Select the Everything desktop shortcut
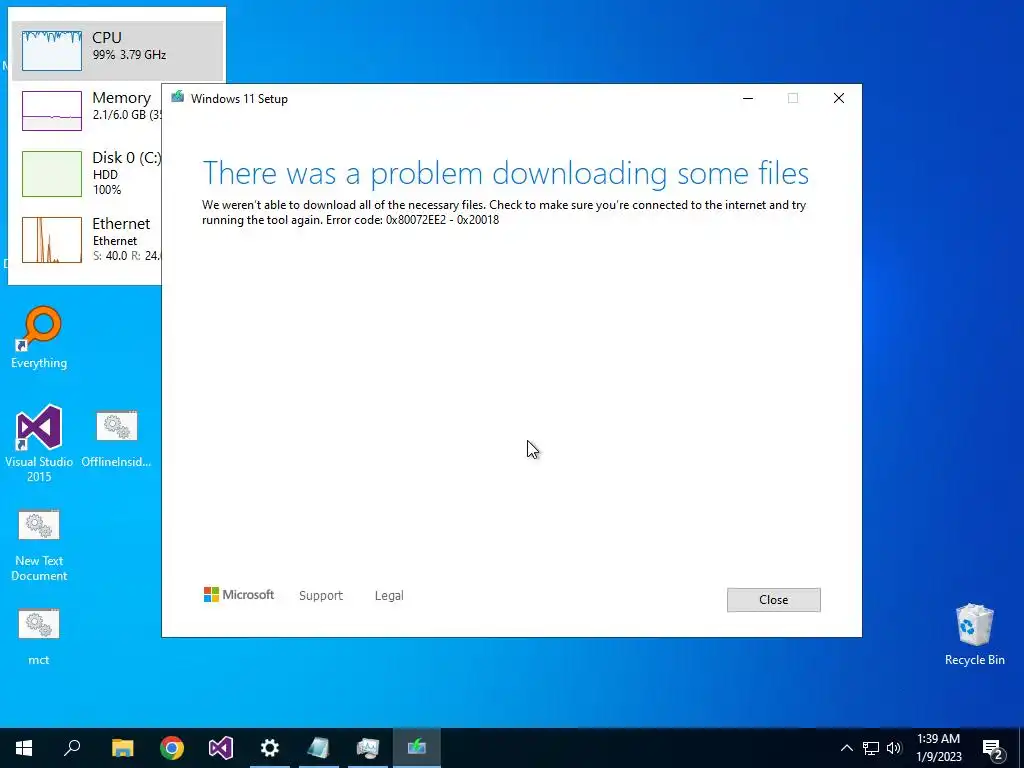1024x768 pixels. pos(39,338)
